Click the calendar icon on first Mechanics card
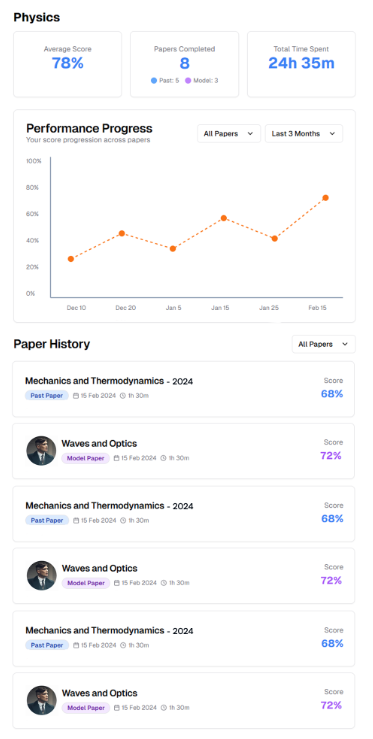This screenshot has width=373, height=739. (x=76, y=396)
